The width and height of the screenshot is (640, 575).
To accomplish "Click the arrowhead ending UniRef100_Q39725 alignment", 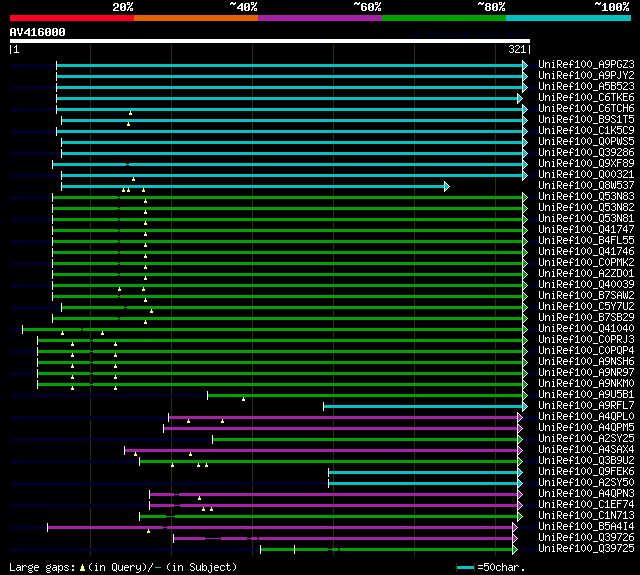I will [515, 550].
